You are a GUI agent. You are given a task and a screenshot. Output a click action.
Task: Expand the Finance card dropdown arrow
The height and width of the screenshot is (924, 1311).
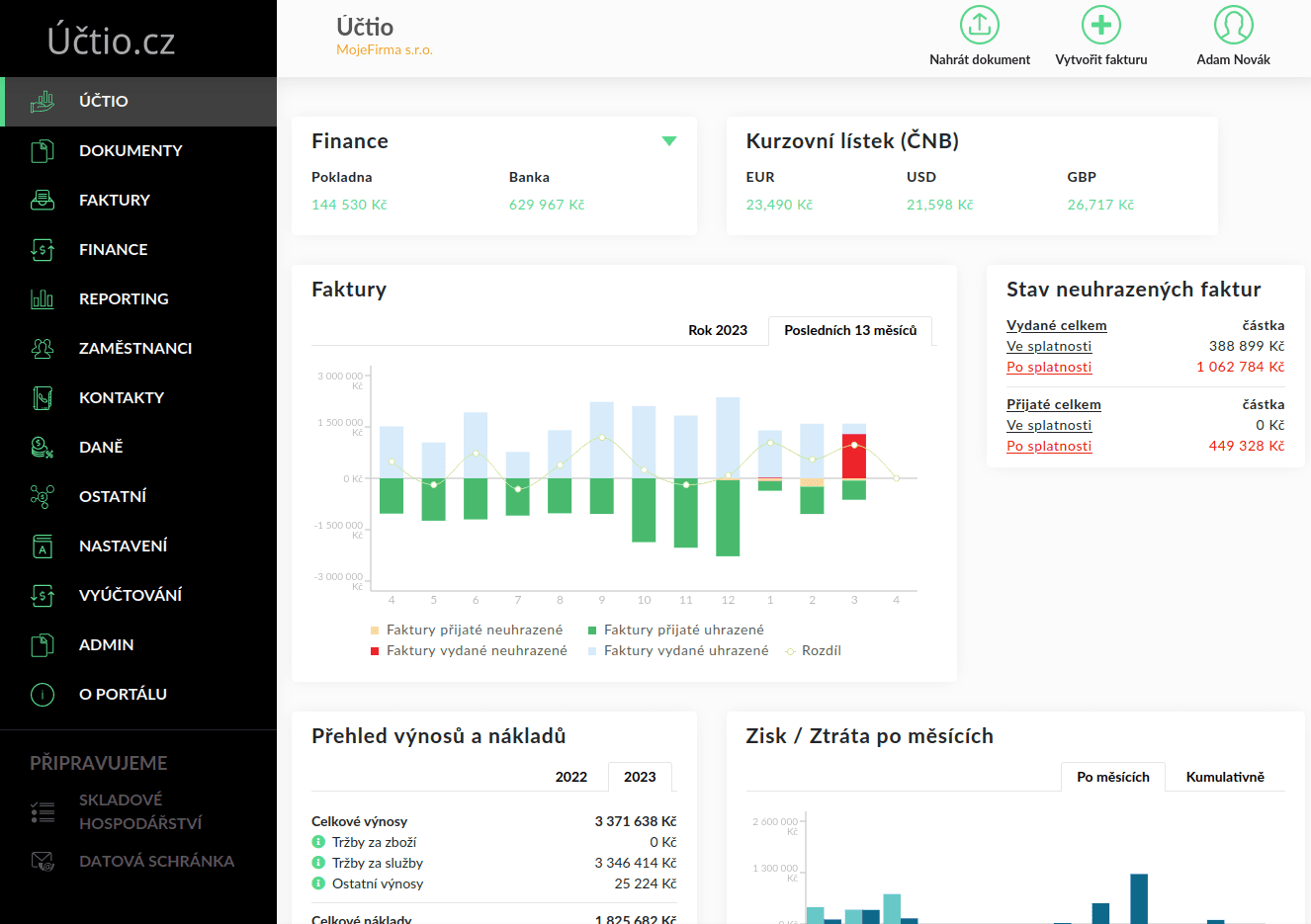[669, 141]
